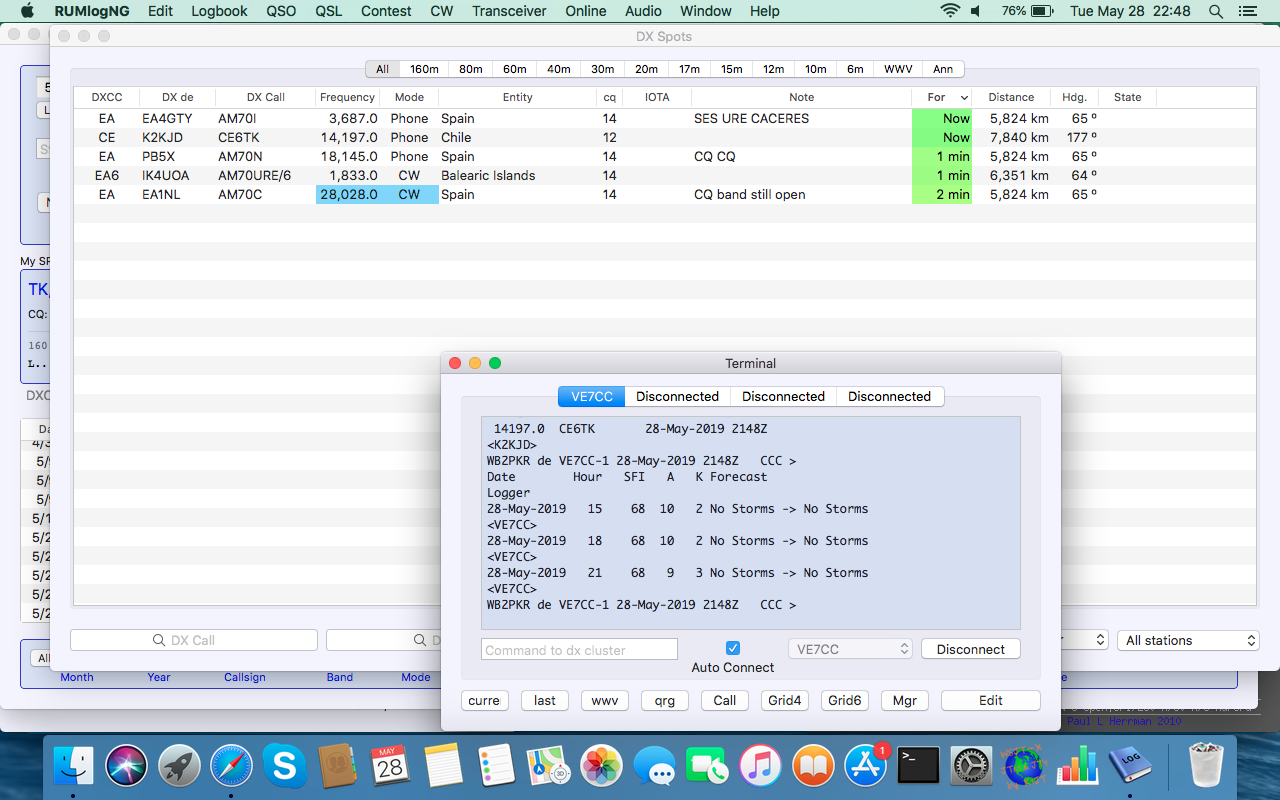This screenshot has width=1280, height=800.
Task: Click the Edit button in Terminal
Action: pyautogui.click(x=991, y=700)
